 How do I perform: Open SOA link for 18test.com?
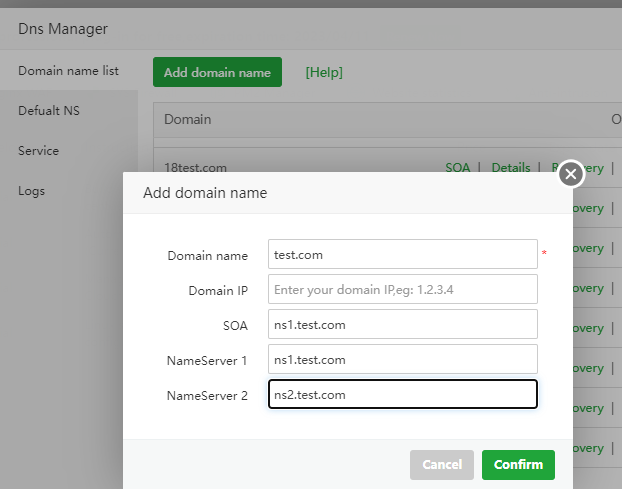(457, 168)
